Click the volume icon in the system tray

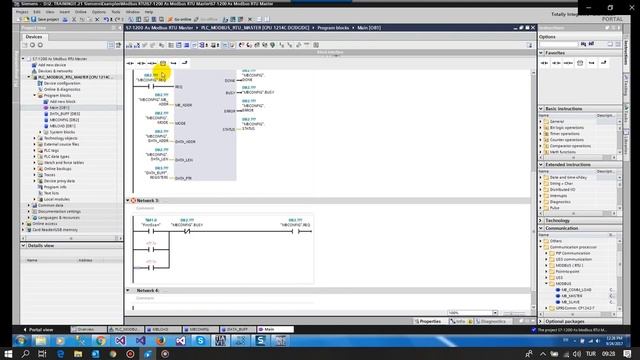coord(577,354)
